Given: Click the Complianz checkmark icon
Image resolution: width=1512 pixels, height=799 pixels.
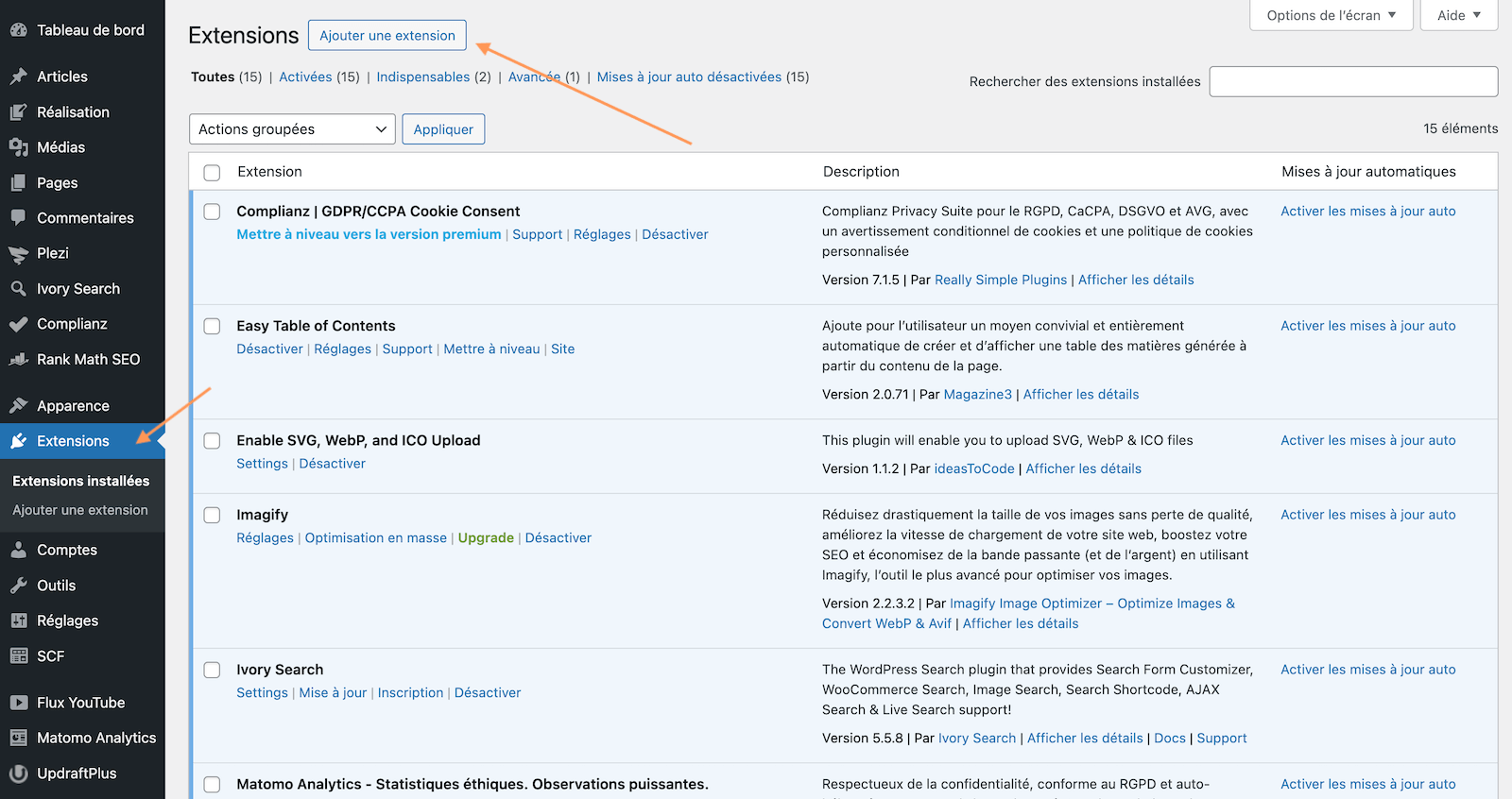Looking at the screenshot, I should pos(19,324).
